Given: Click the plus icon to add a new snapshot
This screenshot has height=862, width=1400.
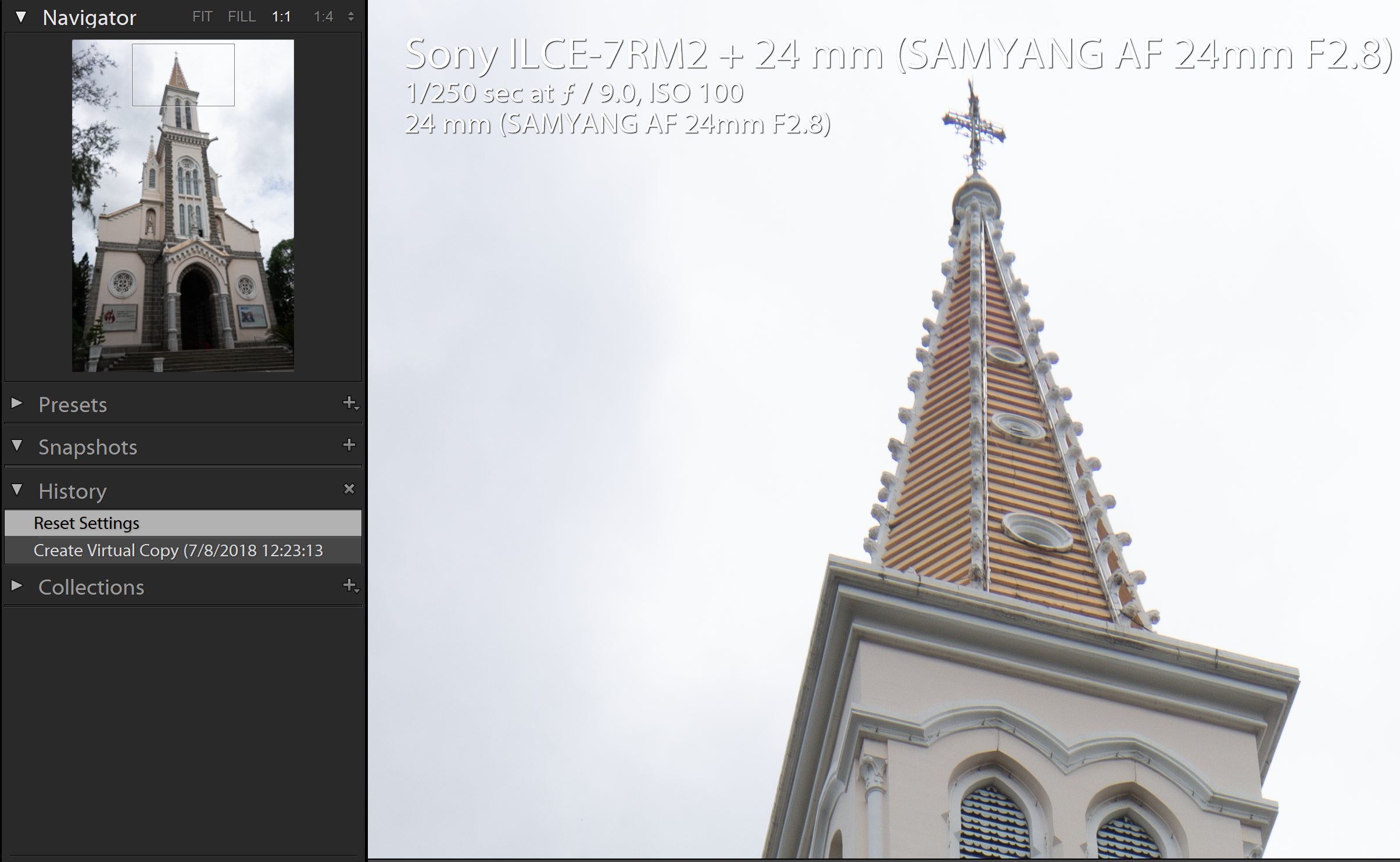Looking at the screenshot, I should click(x=349, y=445).
